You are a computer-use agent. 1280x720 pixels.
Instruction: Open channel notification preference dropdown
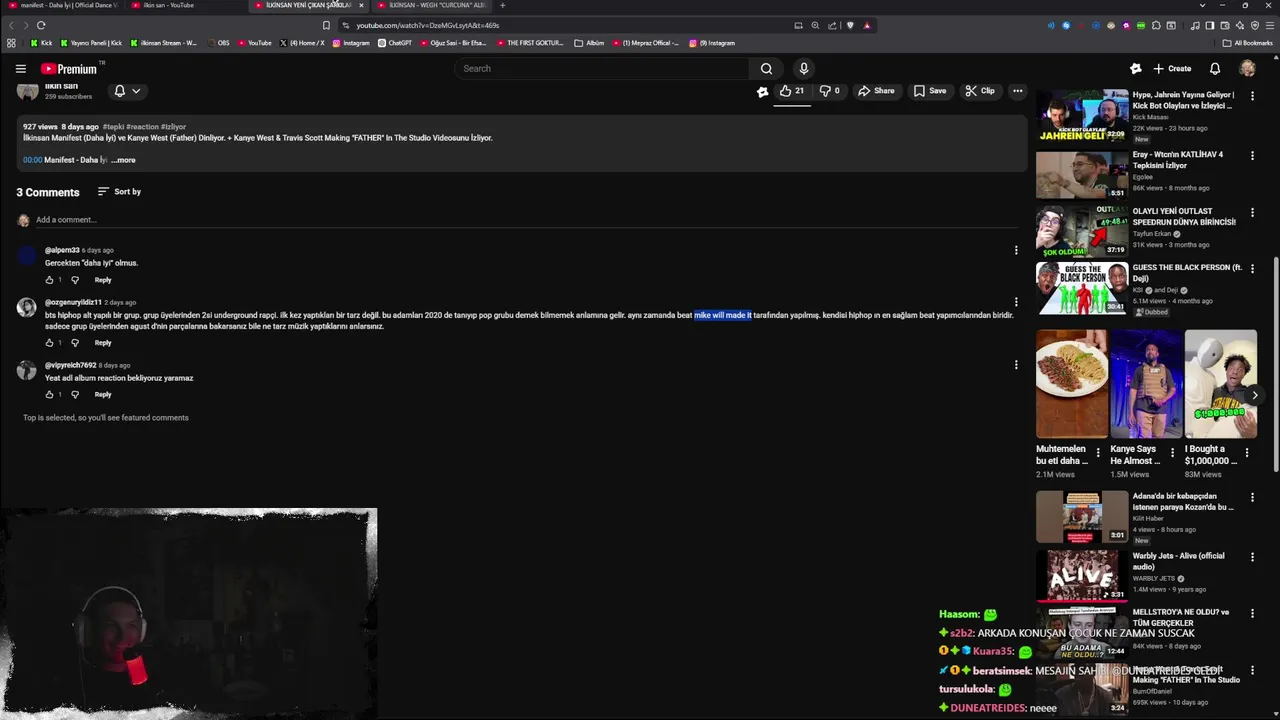(x=126, y=91)
